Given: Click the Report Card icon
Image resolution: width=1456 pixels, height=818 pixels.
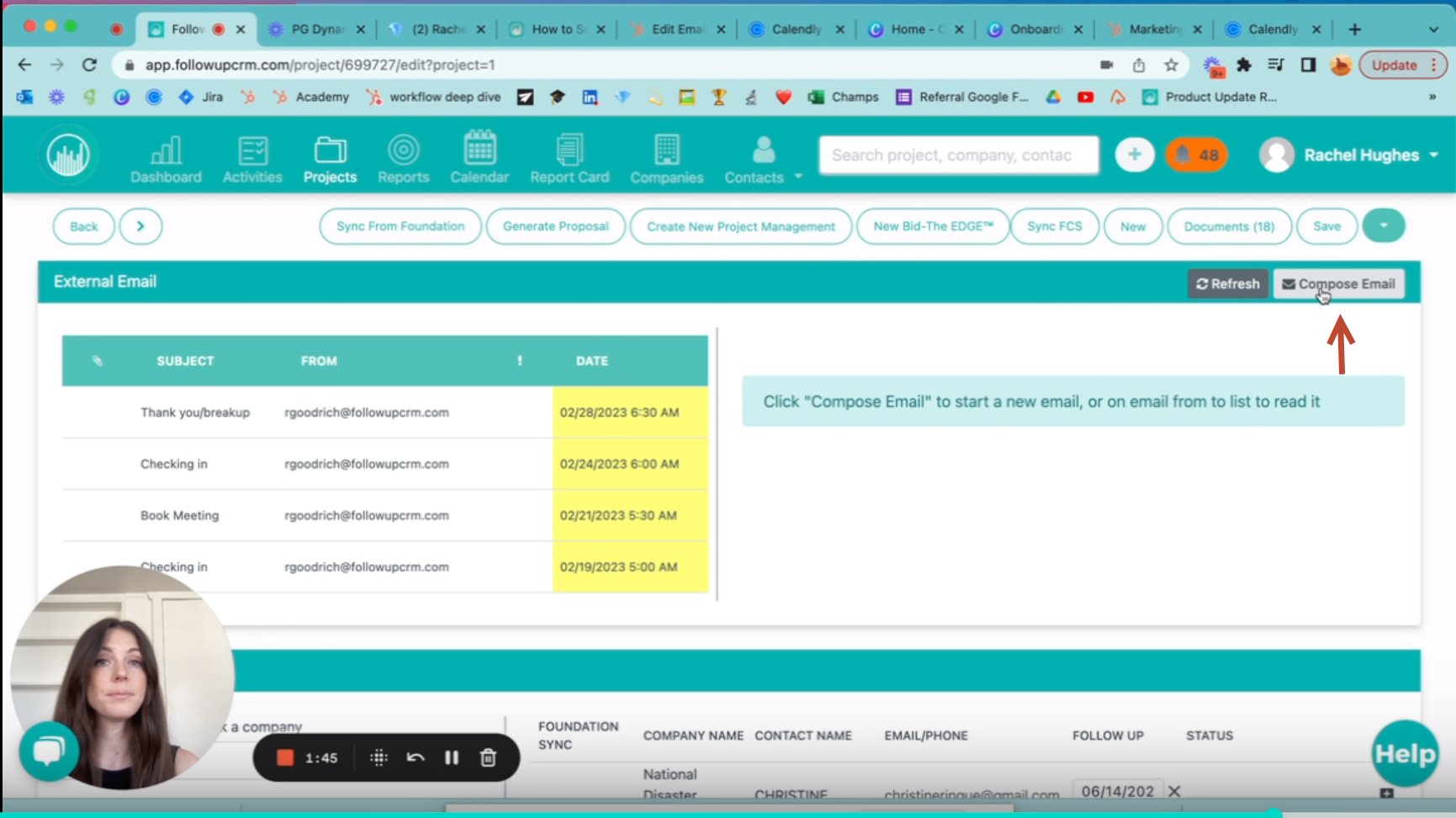Looking at the screenshot, I should pyautogui.click(x=569, y=158).
